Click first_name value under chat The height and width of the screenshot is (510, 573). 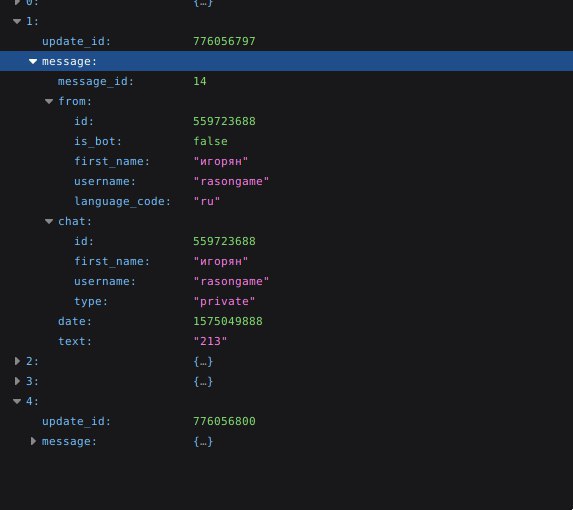(221, 262)
